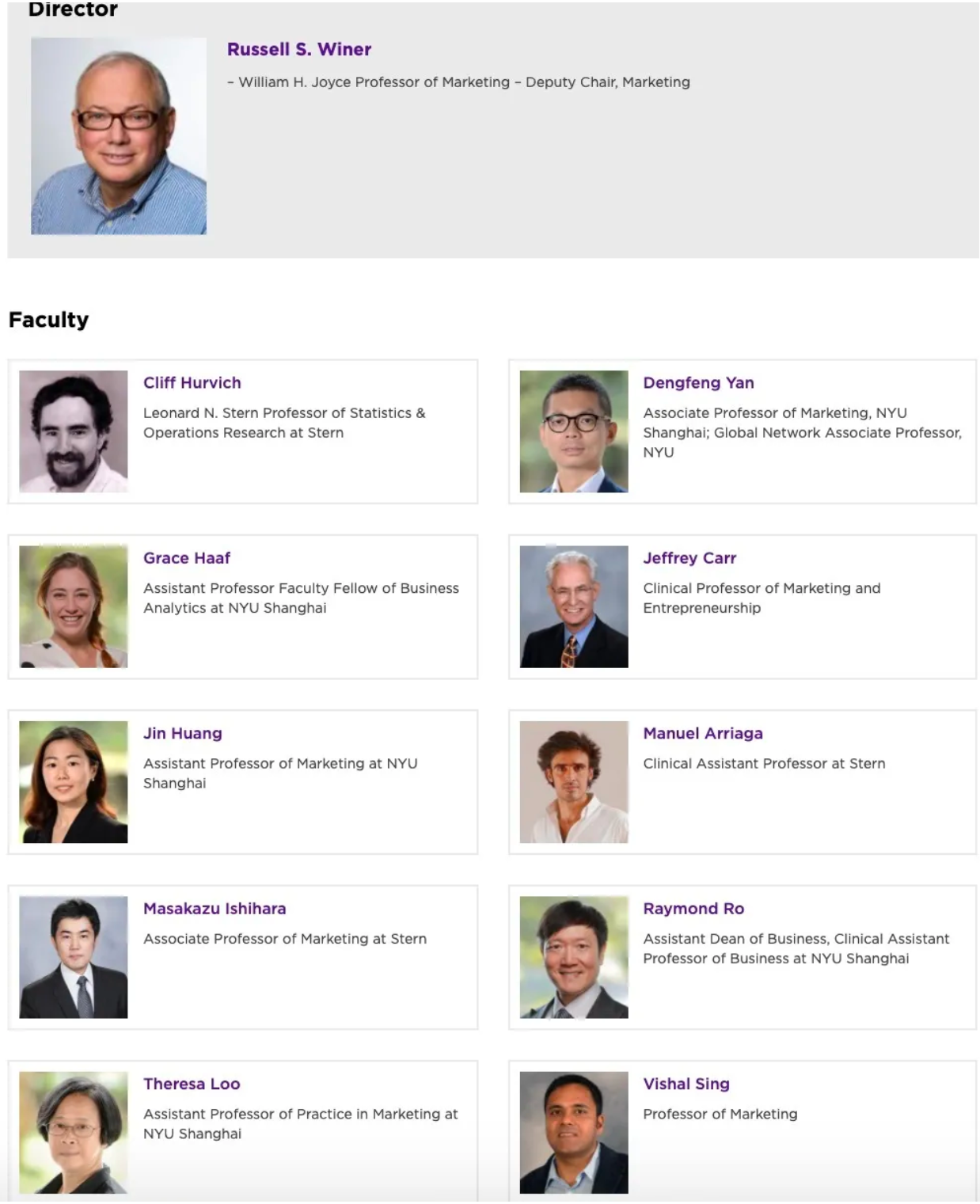Open Cliff Hurvich's faculty page
Viewport: 980px width, 1204px height.
(192, 382)
